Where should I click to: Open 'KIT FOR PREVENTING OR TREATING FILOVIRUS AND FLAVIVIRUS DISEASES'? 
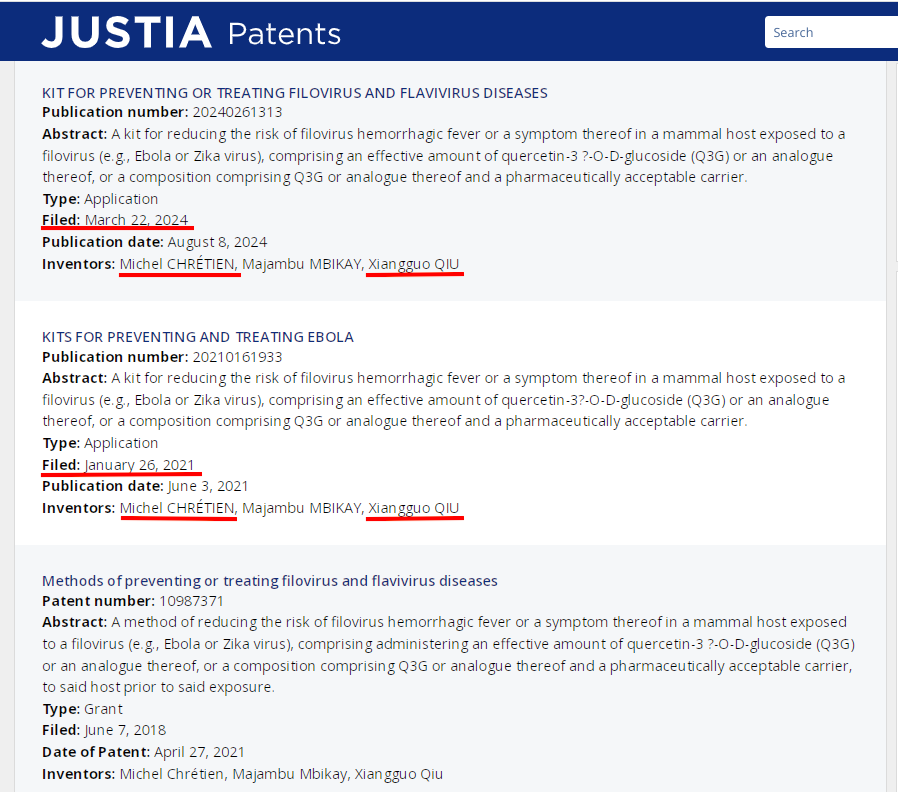[x=295, y=93]
